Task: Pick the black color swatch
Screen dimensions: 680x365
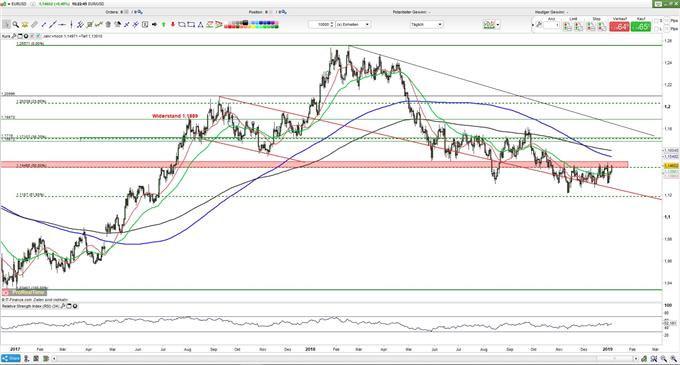Action: point(245,23)
